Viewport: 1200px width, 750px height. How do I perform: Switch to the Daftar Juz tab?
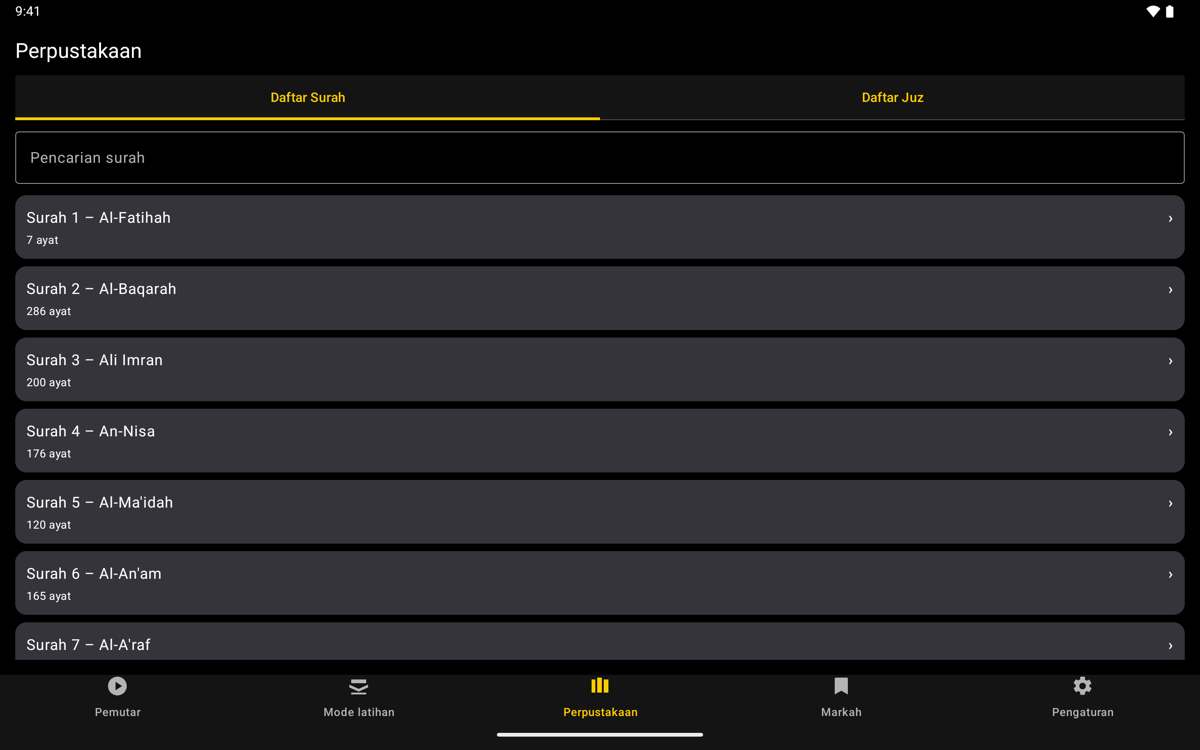pos(892,98)
